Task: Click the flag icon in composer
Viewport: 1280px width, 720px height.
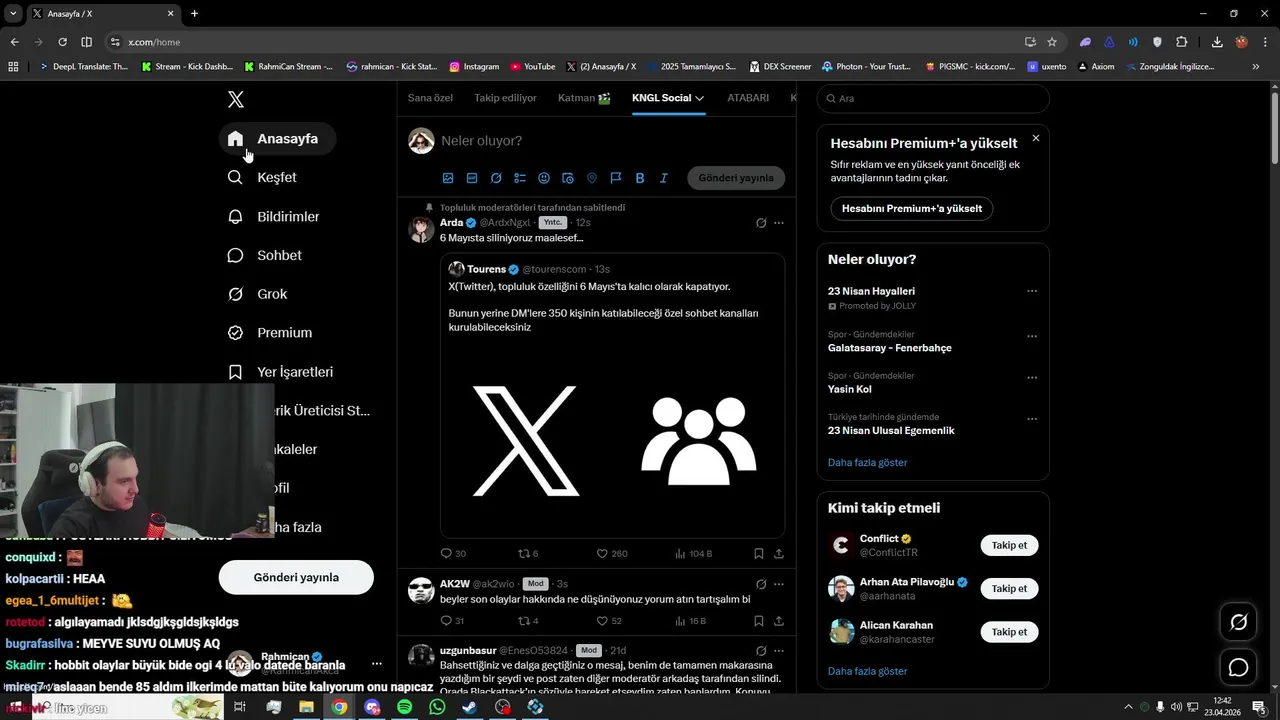Action: coord(616,178)
